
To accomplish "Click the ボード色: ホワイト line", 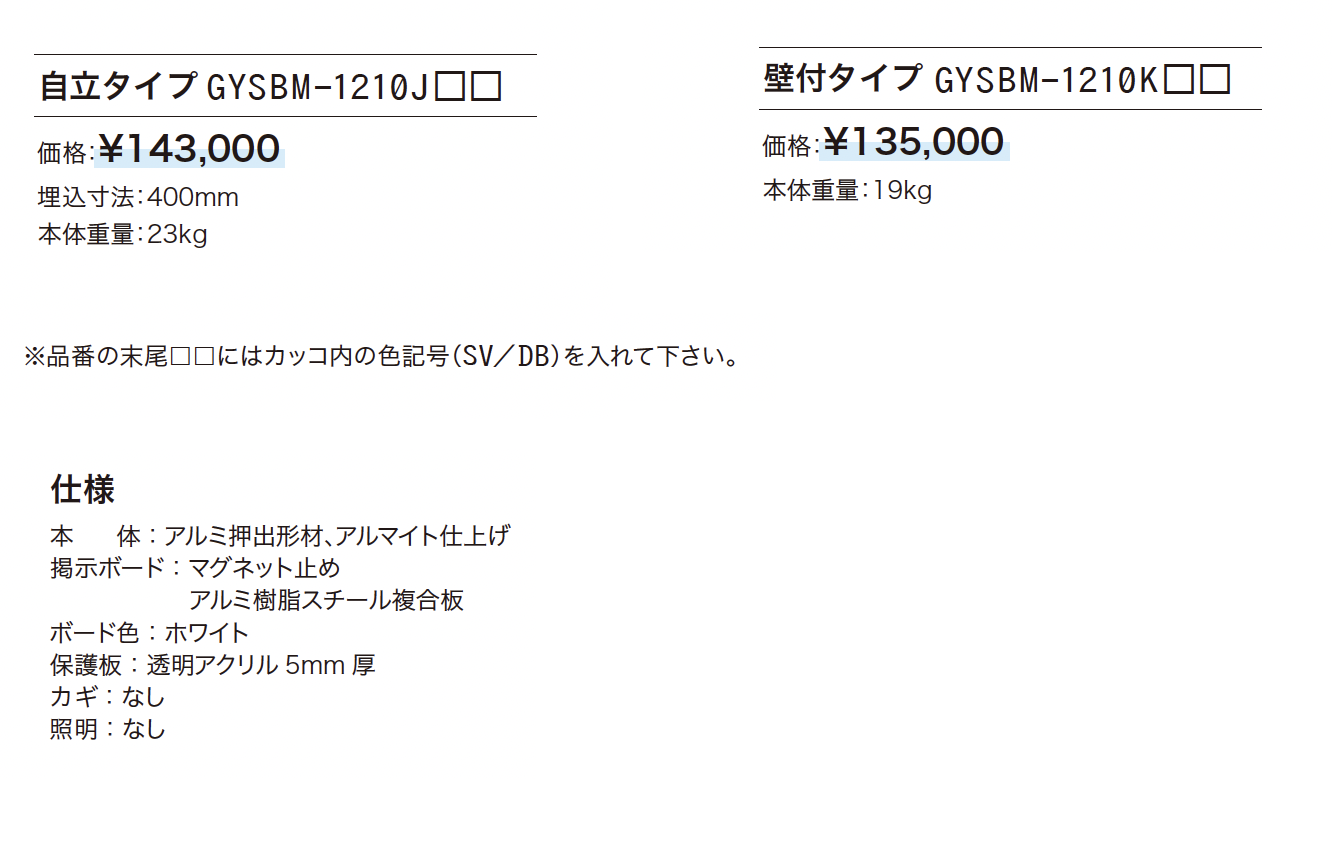I will [x=149, y=632].
